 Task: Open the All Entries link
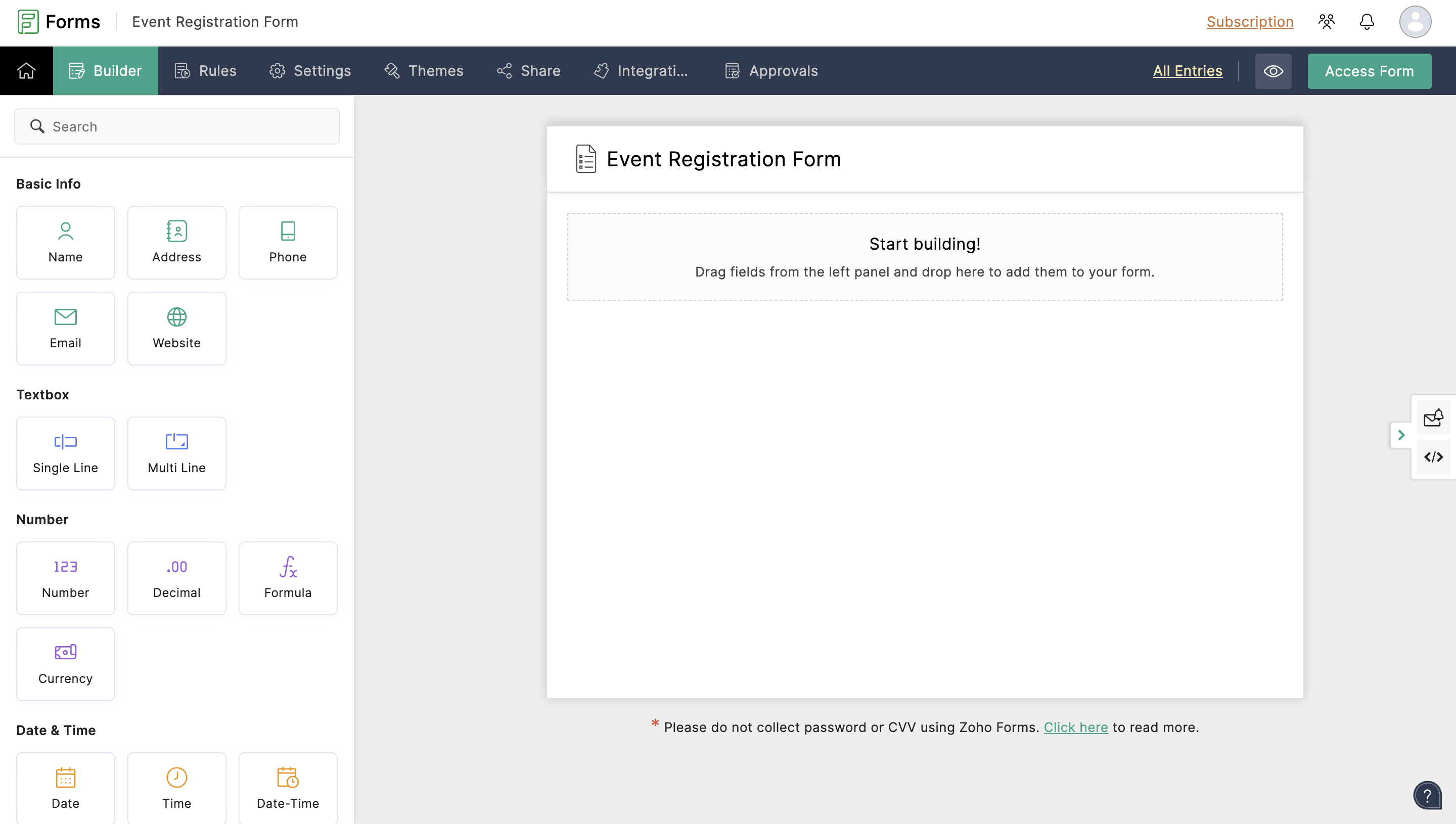pyautogui.click(x=1187, y=71)
